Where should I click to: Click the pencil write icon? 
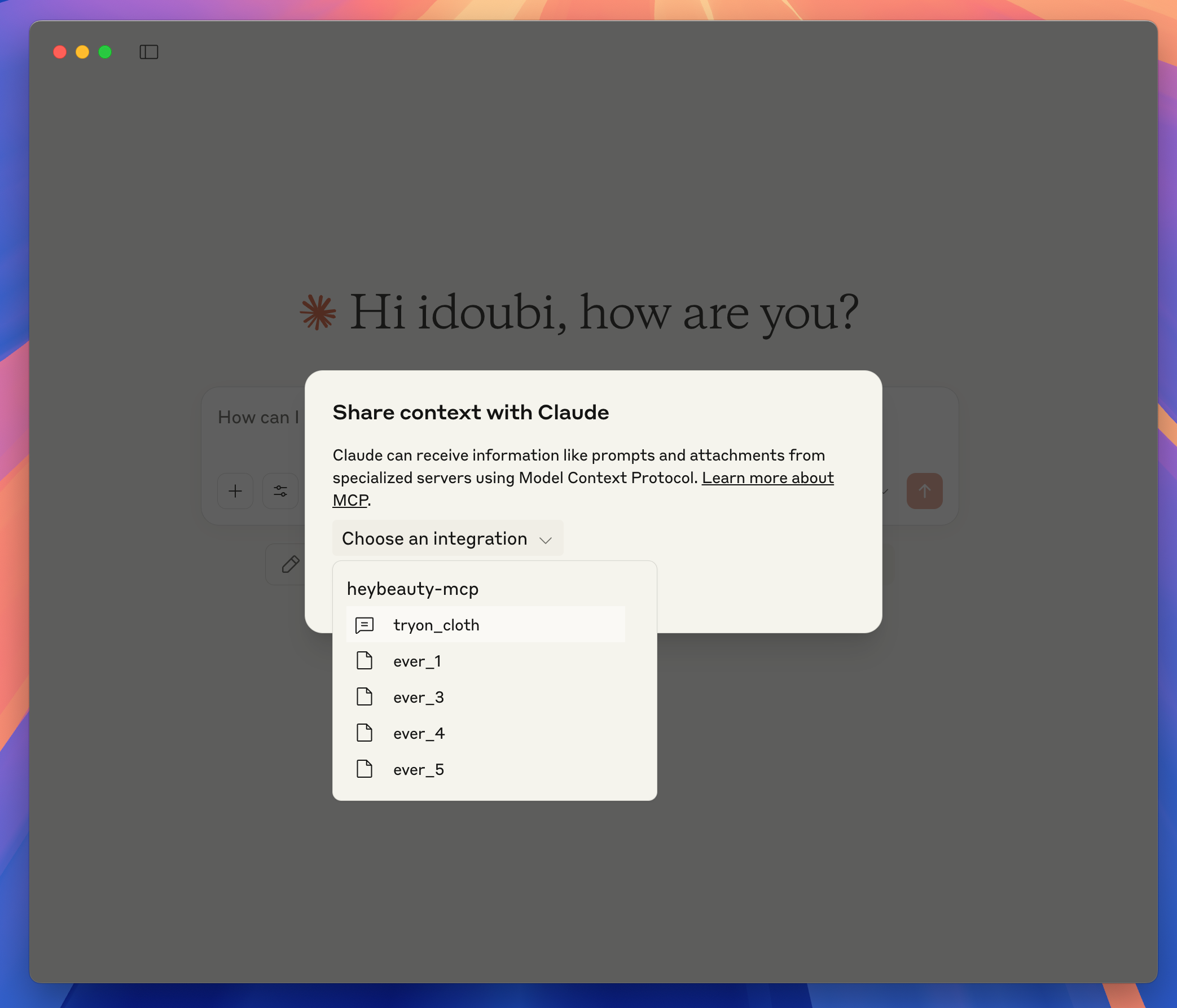point(290,564)
